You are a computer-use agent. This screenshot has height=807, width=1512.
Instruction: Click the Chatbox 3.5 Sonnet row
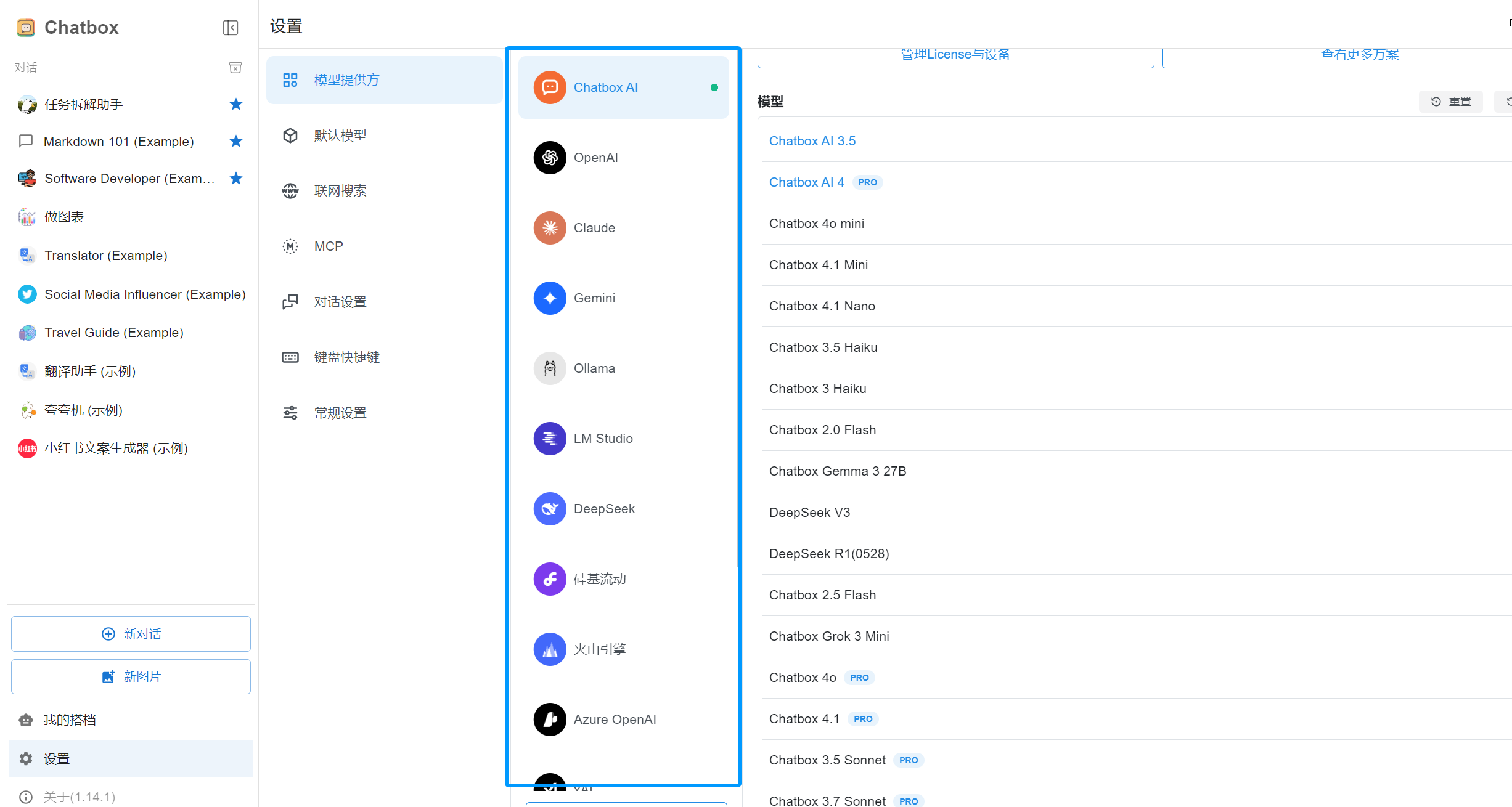1137,760
